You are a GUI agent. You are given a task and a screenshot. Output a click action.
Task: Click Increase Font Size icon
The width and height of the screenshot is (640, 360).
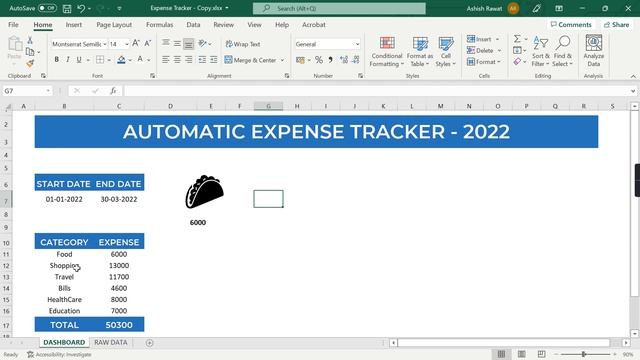(136, 43)
